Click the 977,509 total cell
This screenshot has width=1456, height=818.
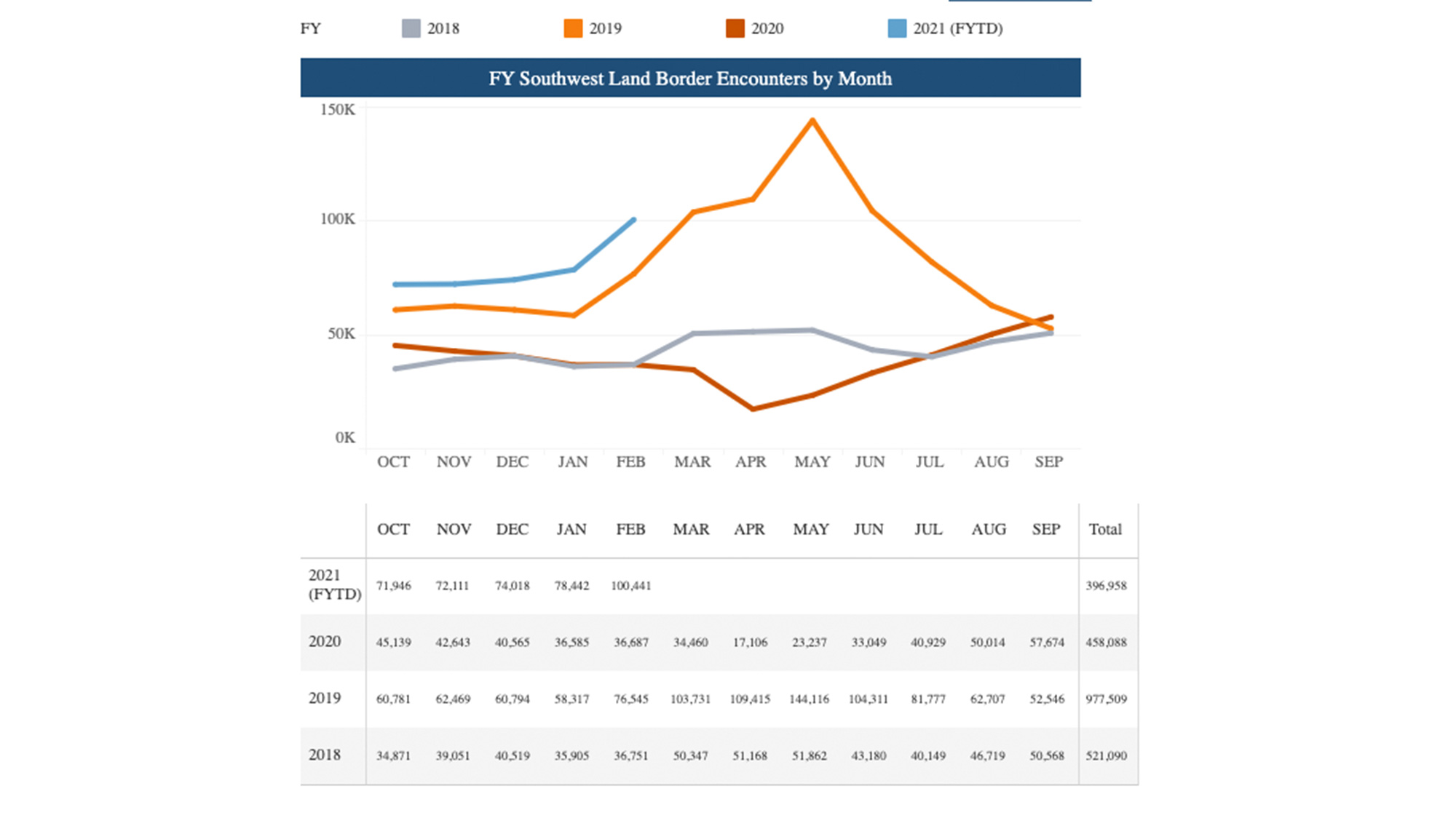coord(1106,699)
